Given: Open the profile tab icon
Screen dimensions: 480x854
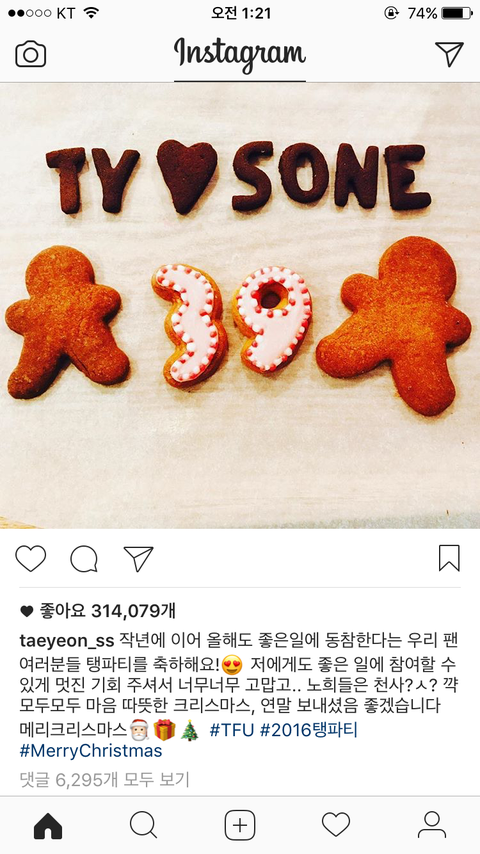Looking at the screenshot, I should (432, 825).
